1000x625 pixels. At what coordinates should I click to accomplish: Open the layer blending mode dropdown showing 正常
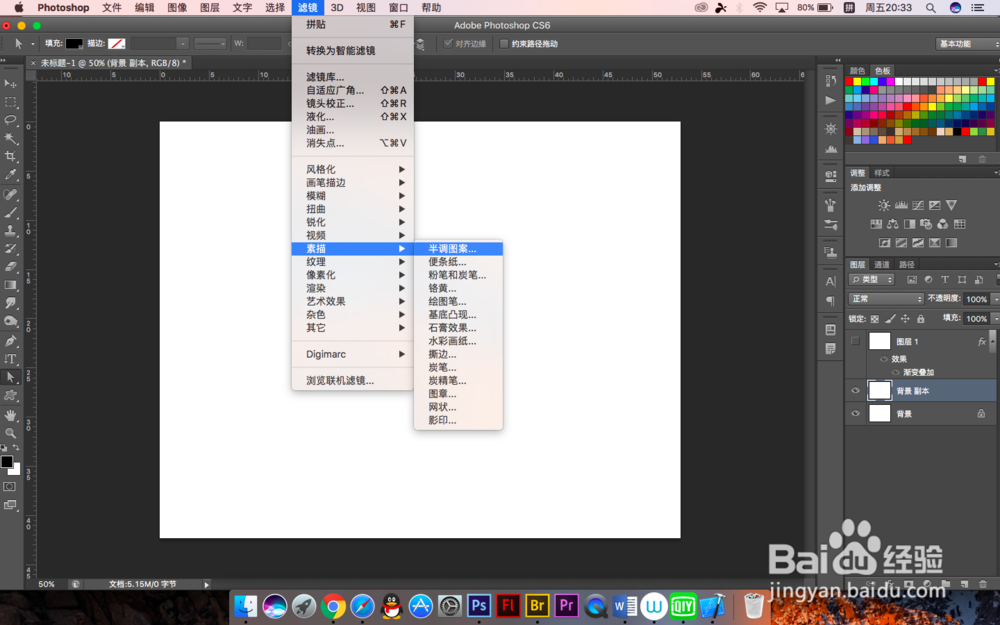(885, 298)
